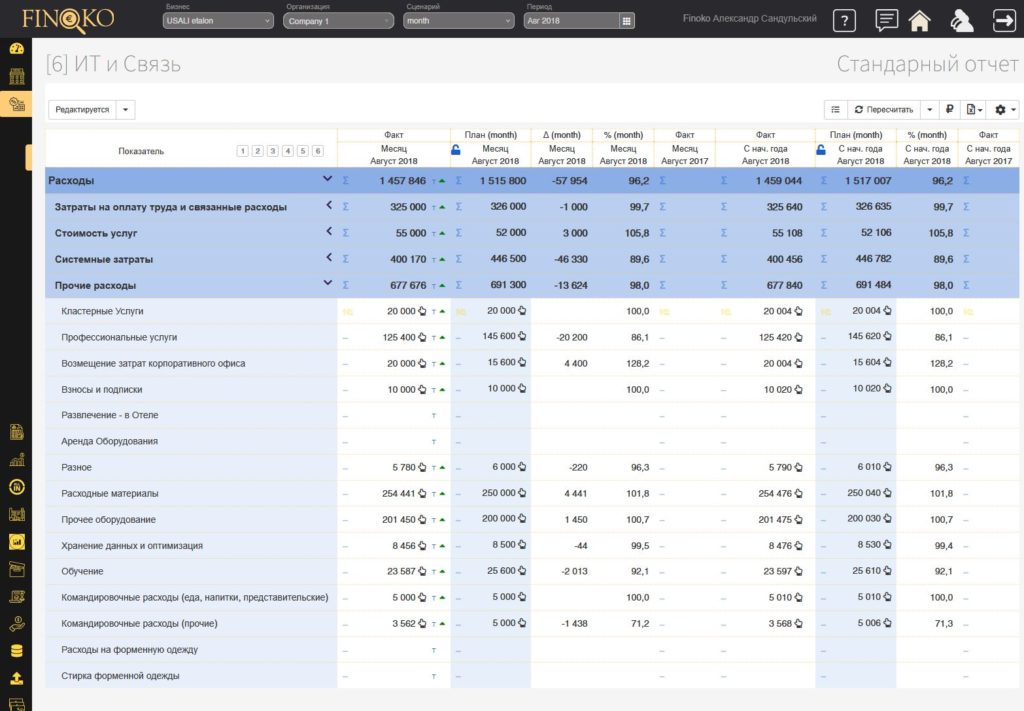Open the calendar picker beside the period field

627,21
